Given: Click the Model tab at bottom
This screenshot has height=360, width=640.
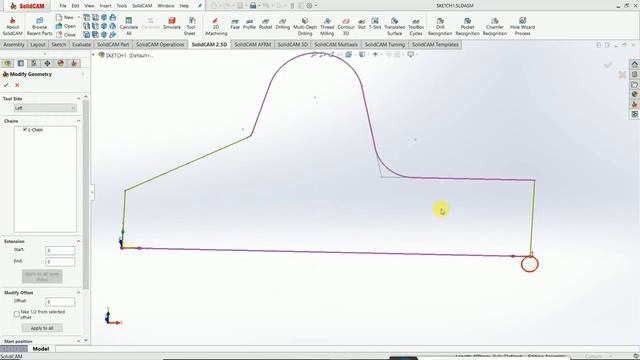Looking at the screenshot, I should (x=41, y=349).
